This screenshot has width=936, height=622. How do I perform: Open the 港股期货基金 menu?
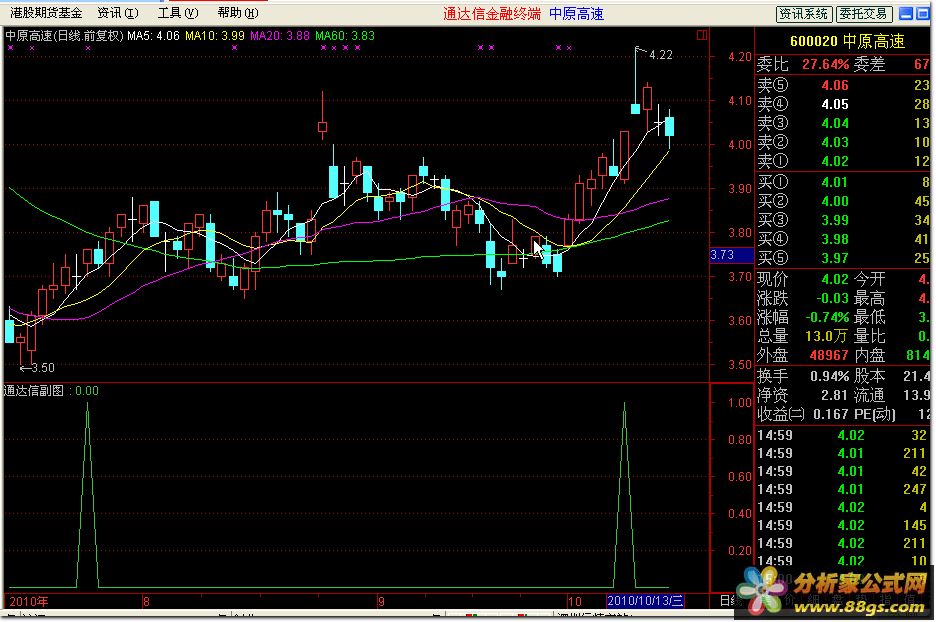coord(46,13)
